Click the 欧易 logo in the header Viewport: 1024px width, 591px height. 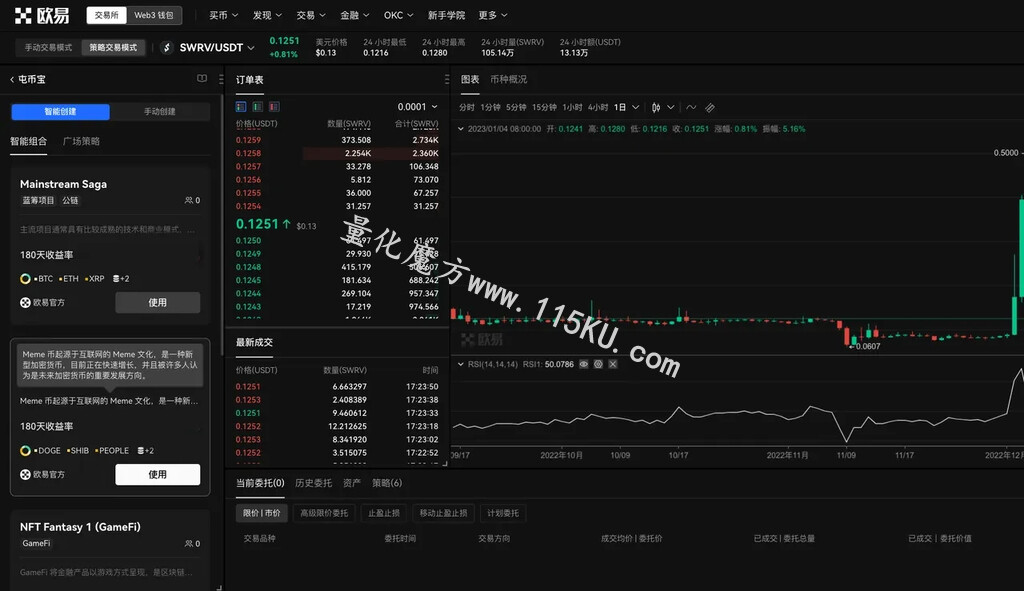[42, 15]
